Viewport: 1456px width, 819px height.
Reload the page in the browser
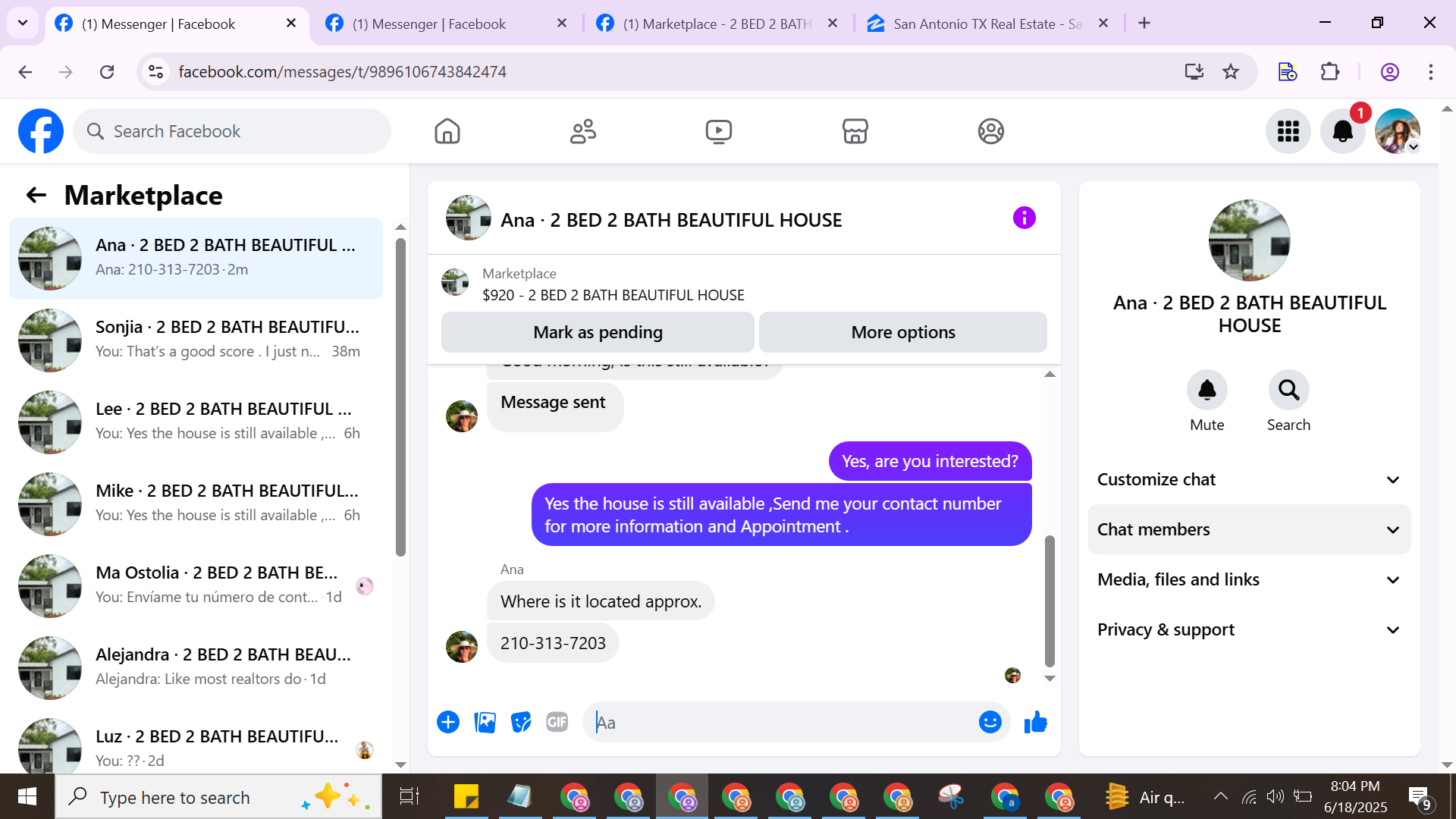tap(107, 71)
